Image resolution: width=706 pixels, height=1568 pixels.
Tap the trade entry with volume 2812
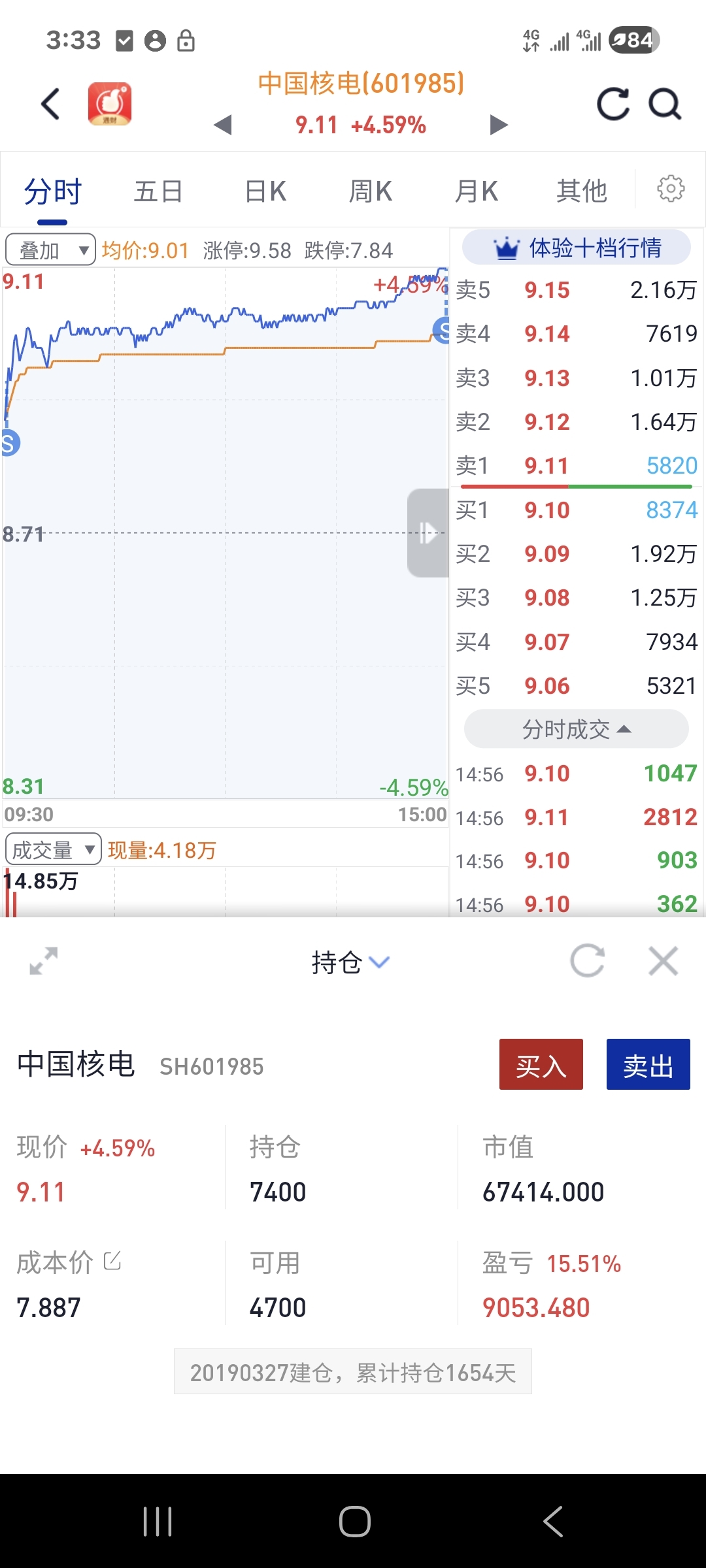577,817
